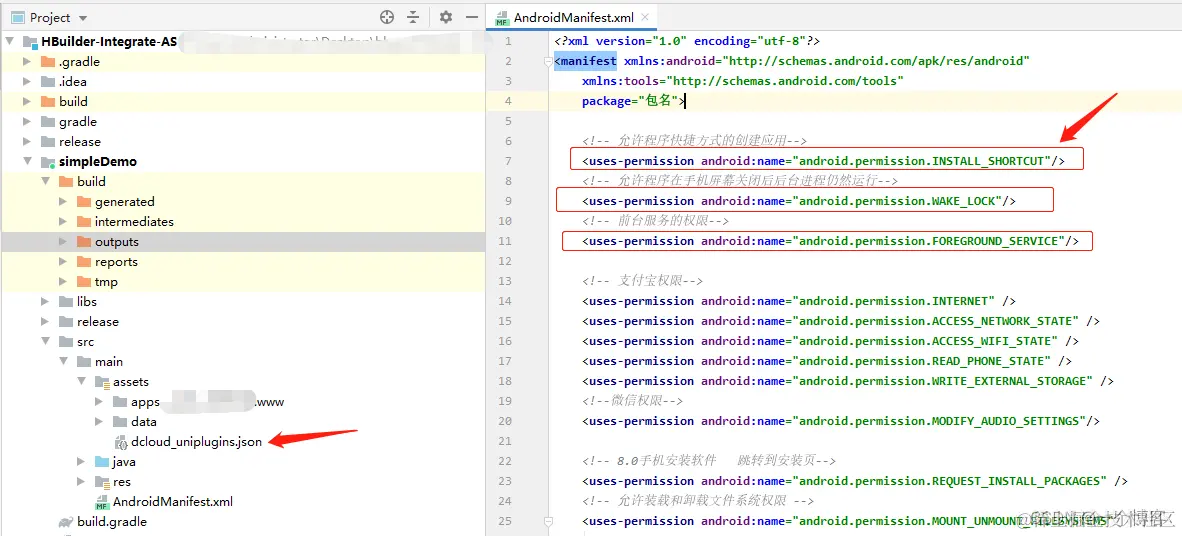Click the dcloud_uniplugins.json file icon
The width and height of the screenshot is (1182, 536).
coord(120,442)
